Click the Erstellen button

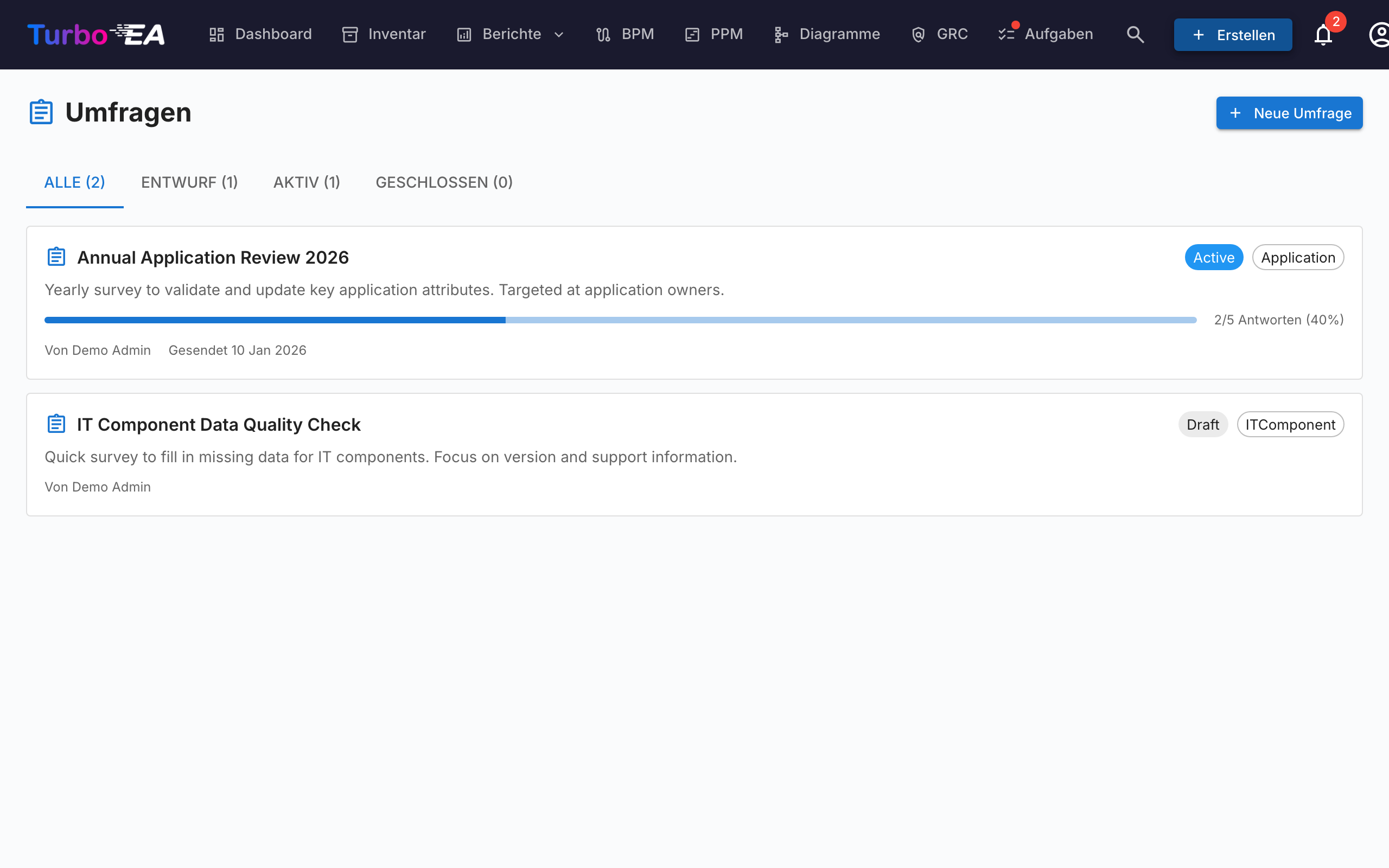pyautogui.click(x=1233, y=35)
